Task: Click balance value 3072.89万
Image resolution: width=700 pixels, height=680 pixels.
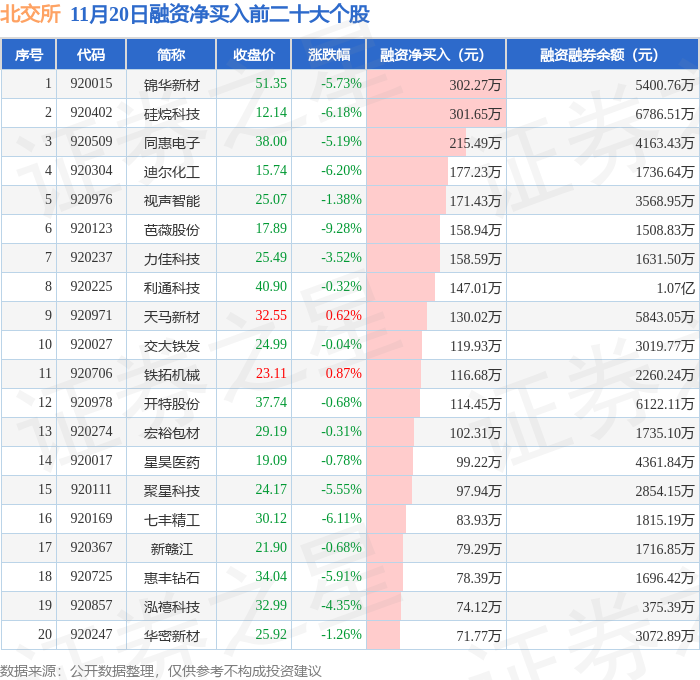Action: 665,636
